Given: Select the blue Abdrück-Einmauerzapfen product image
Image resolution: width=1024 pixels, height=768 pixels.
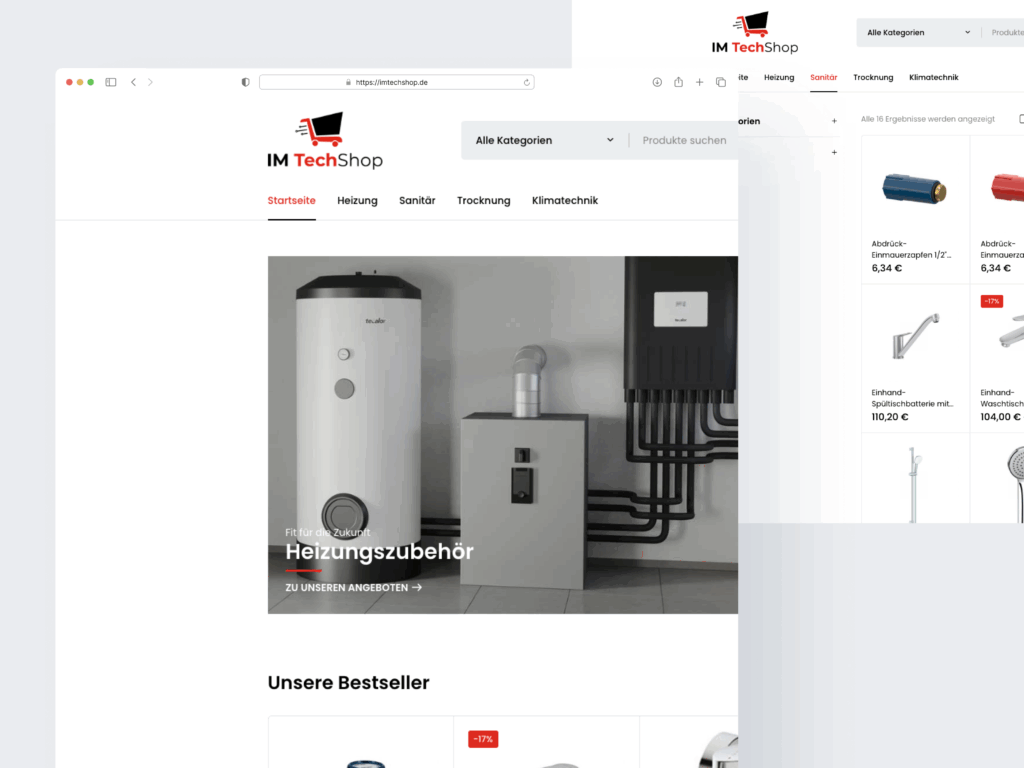Looking at the screenshot, I should (x=914, y=187).
